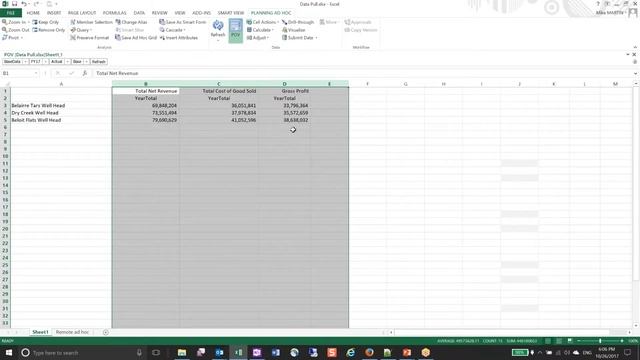
Task: Click Save As Smart Form
Action: [183, 22]
